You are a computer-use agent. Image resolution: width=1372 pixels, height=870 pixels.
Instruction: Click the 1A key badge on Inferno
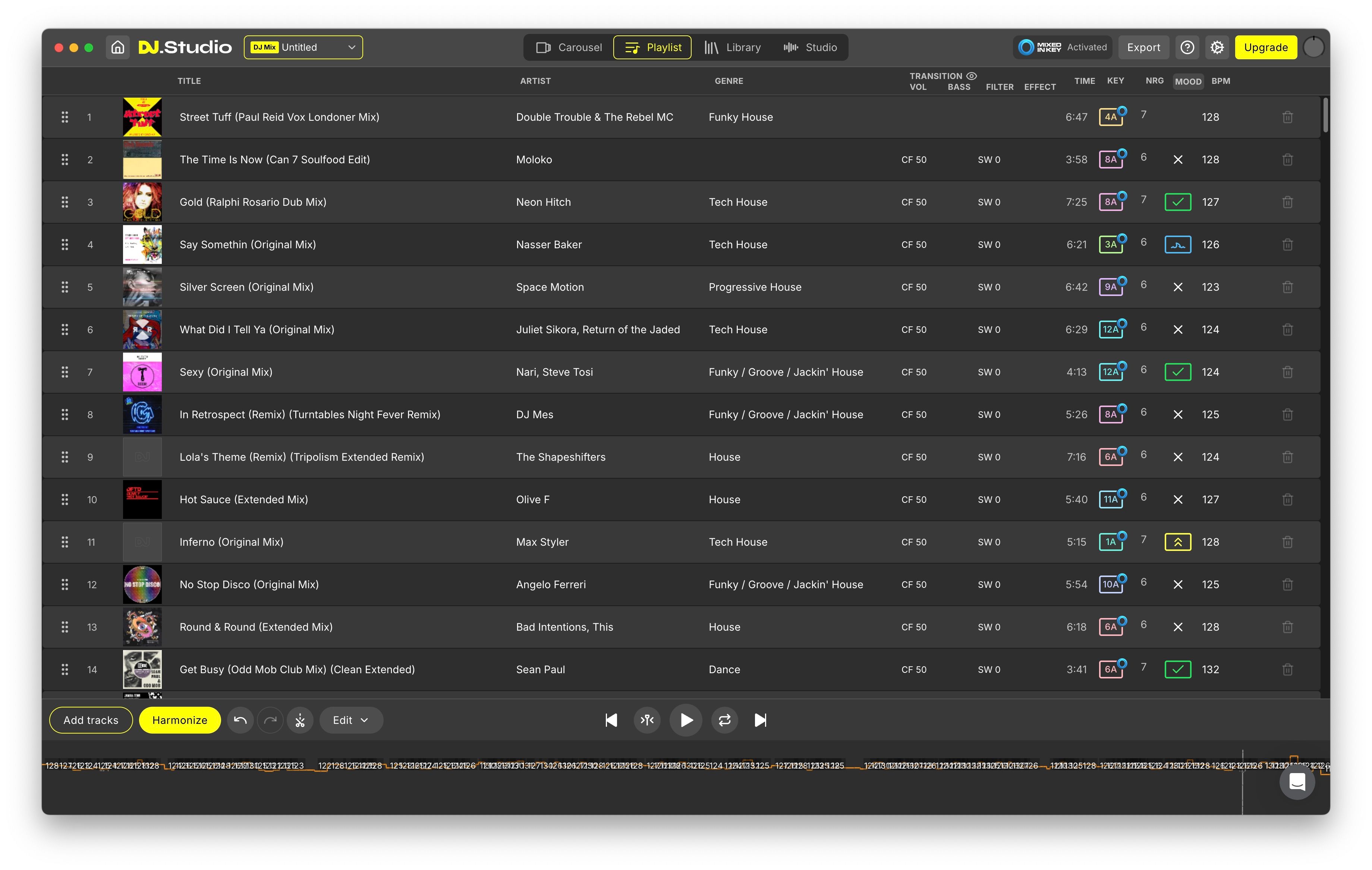[1111, 542]
